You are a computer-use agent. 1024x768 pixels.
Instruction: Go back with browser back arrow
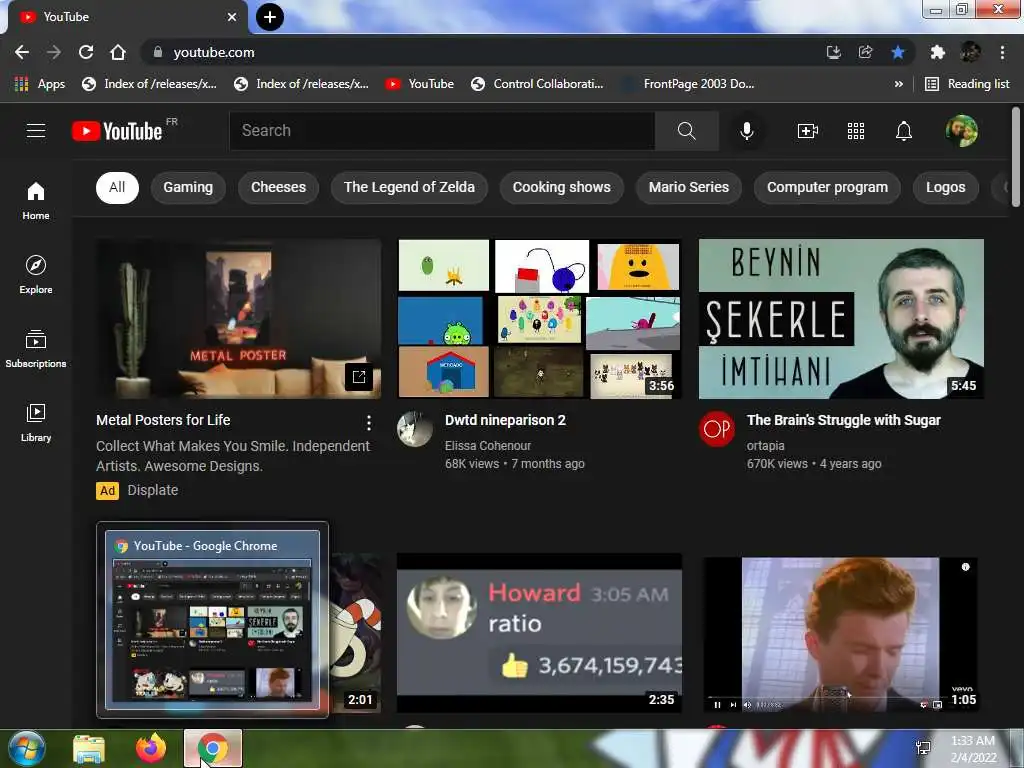coord(22,52)
